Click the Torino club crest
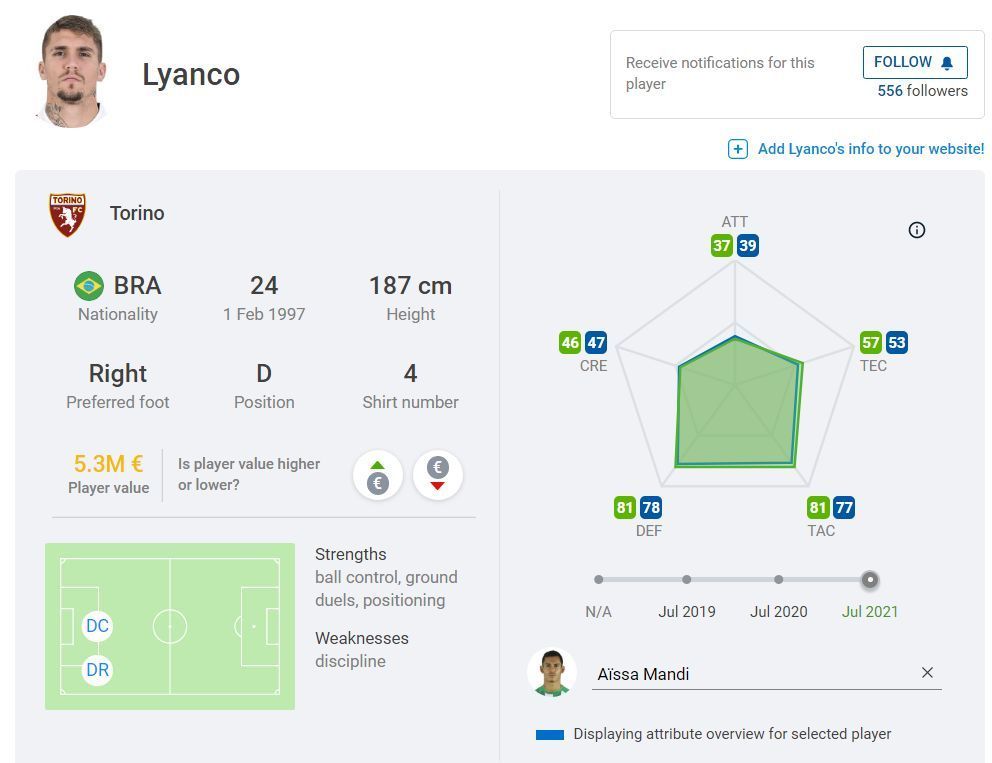 click(68, 214)
